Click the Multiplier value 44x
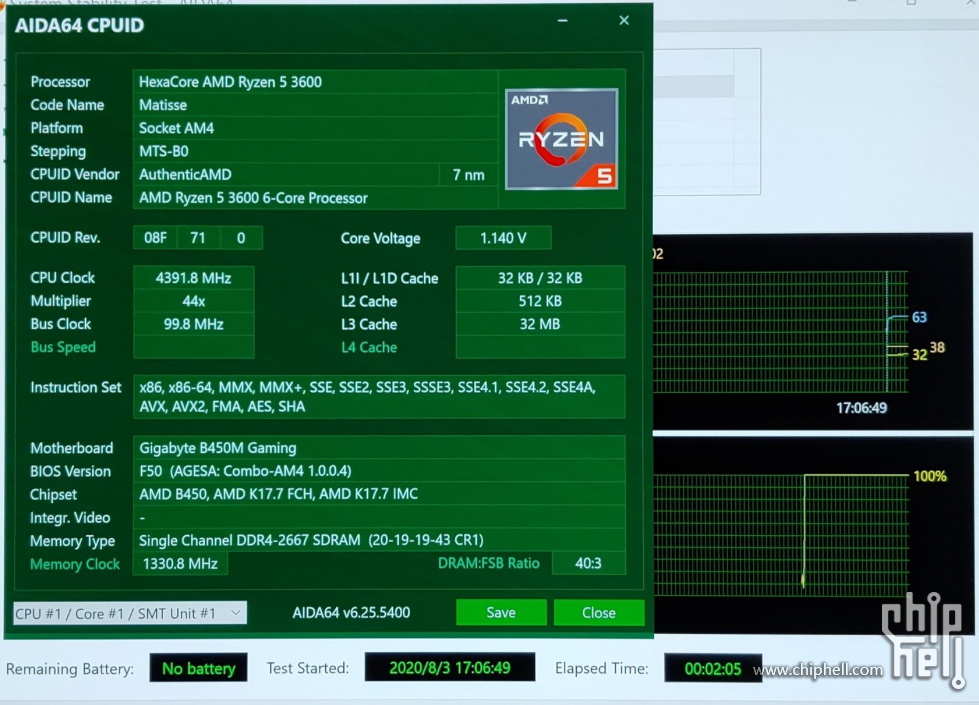The height and width of the screenshot is (705, 979). click(194, 301)
